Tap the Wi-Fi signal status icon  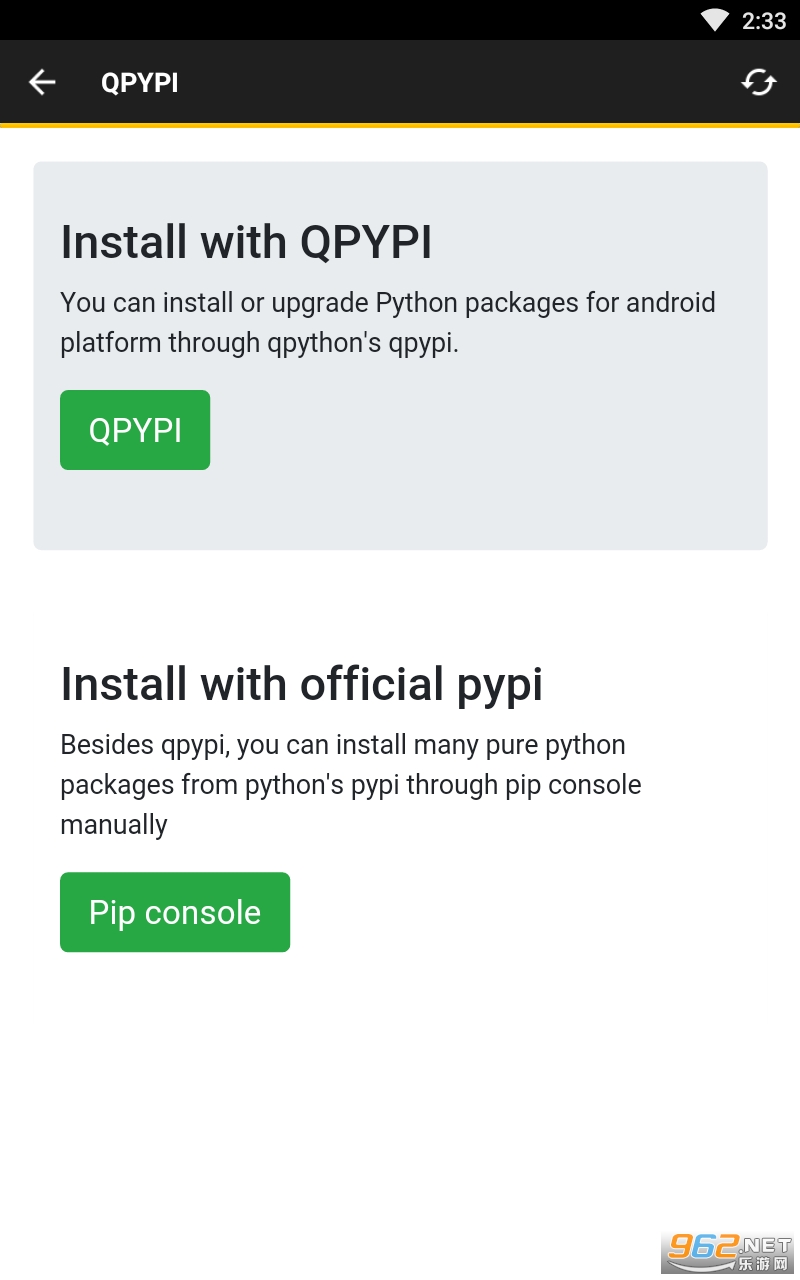coord(714,20)
